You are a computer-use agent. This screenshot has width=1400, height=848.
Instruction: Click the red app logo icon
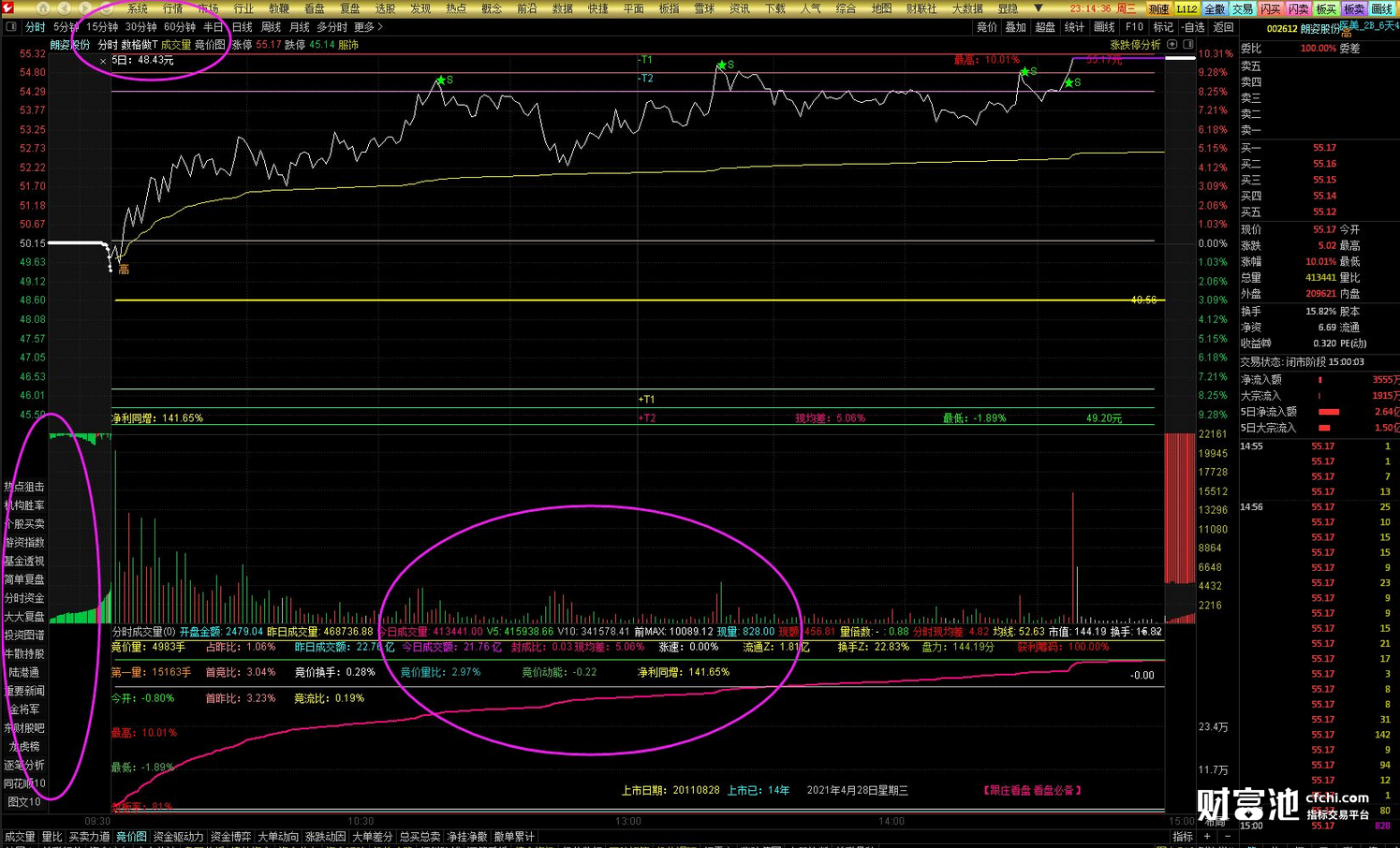(7, 7)
